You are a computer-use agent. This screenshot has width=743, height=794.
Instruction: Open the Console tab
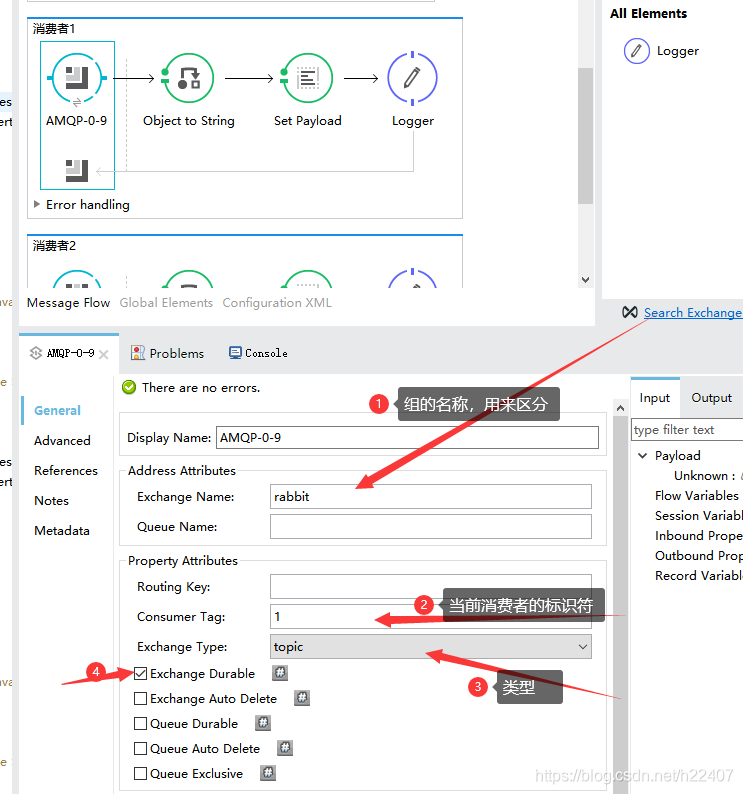coord(258,353)
